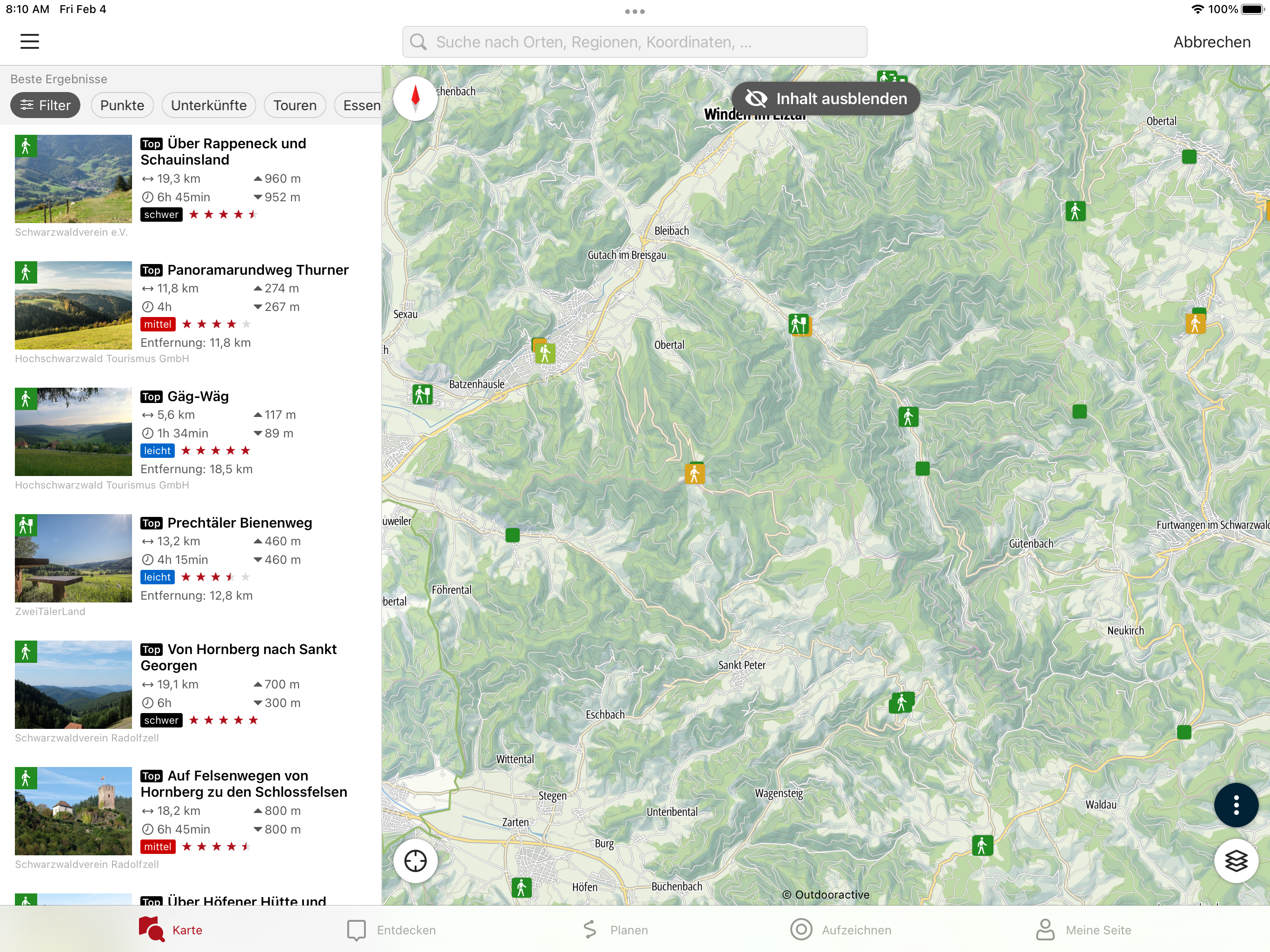The height and width of the screenshot is (952, 1270).
Task: Open the three-dot more options button
Action: 1236,805
